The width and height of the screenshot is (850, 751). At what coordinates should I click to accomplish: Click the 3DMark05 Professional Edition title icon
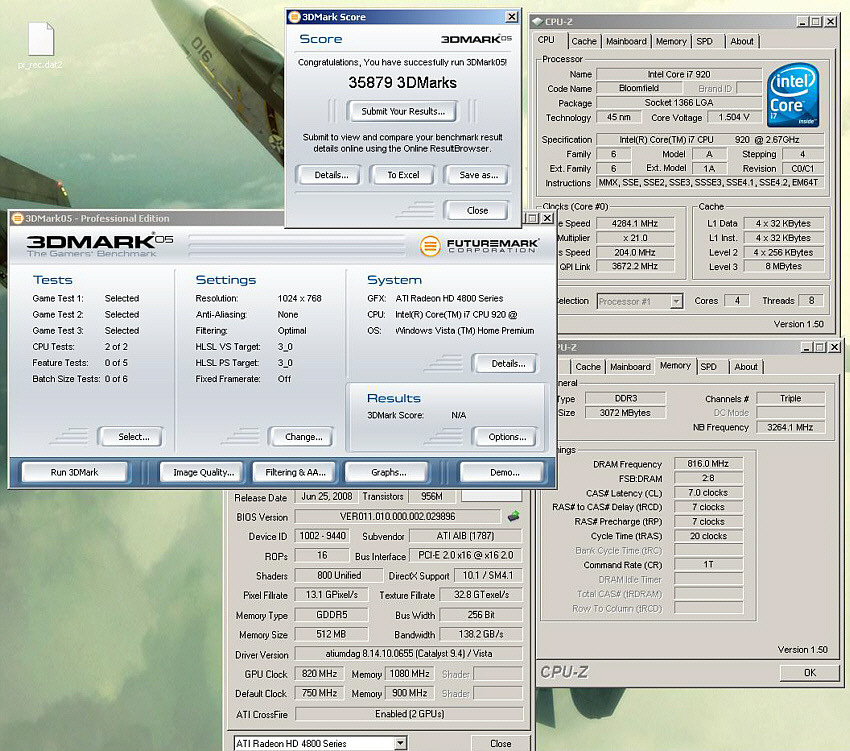coord(18,219)
